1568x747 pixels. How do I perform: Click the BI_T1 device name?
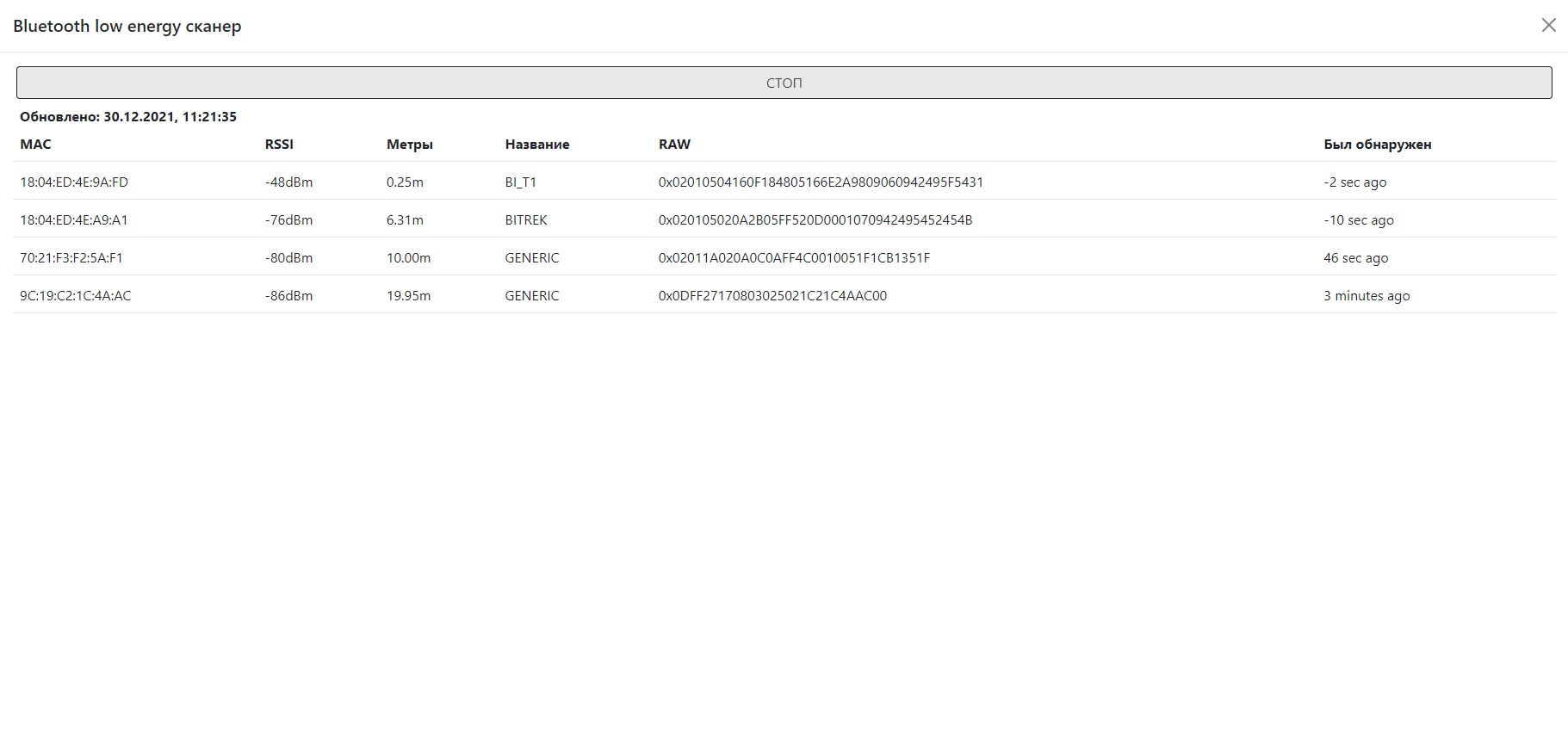pos(520,182)
